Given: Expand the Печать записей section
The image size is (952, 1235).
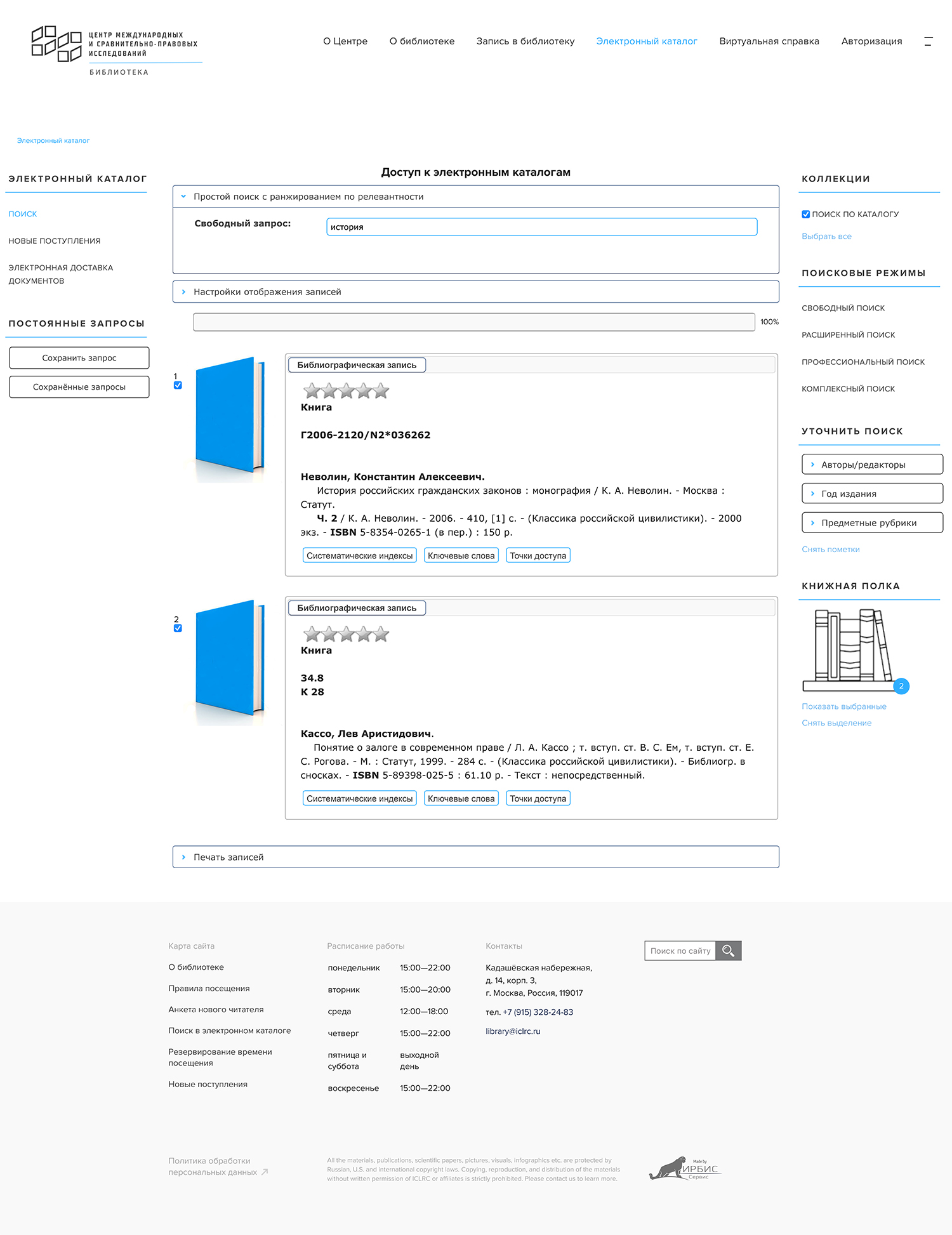Looking at the screenshot, I should coord(228,857).
